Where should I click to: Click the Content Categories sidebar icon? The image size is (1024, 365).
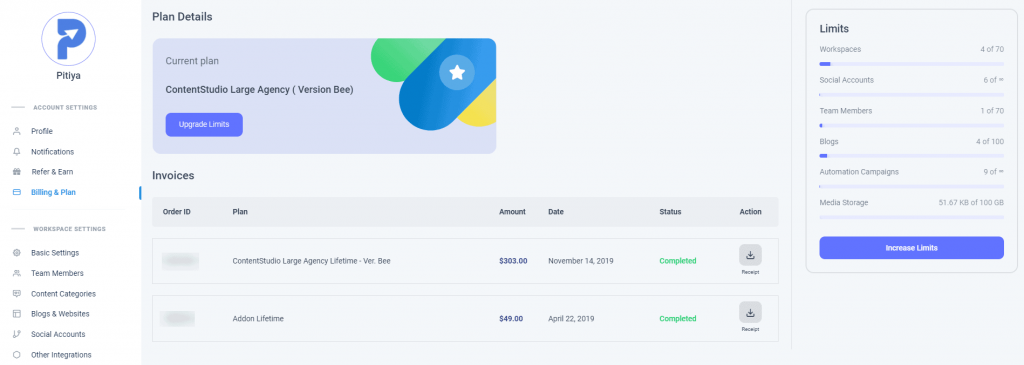tap(17, 294)
